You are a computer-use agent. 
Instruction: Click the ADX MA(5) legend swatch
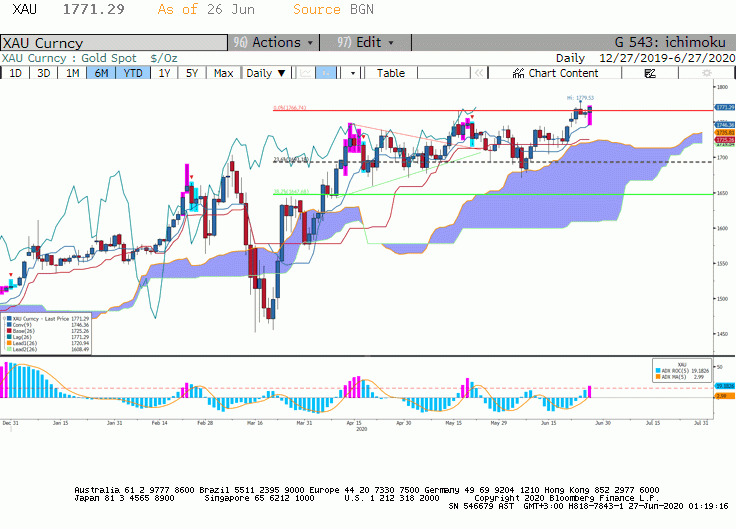[x=658, y=377]
